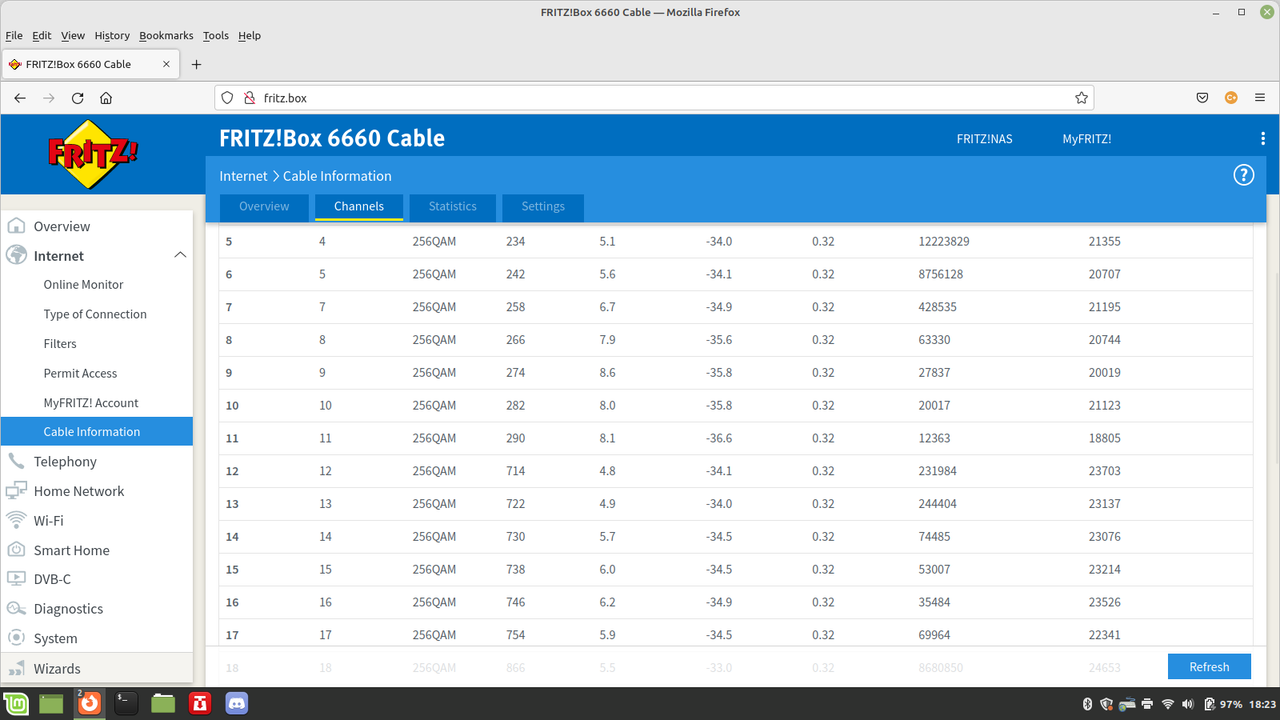Open the Linux Mint start menu
The height and width of the screenshot is (720, 1280).
[15, 703]
